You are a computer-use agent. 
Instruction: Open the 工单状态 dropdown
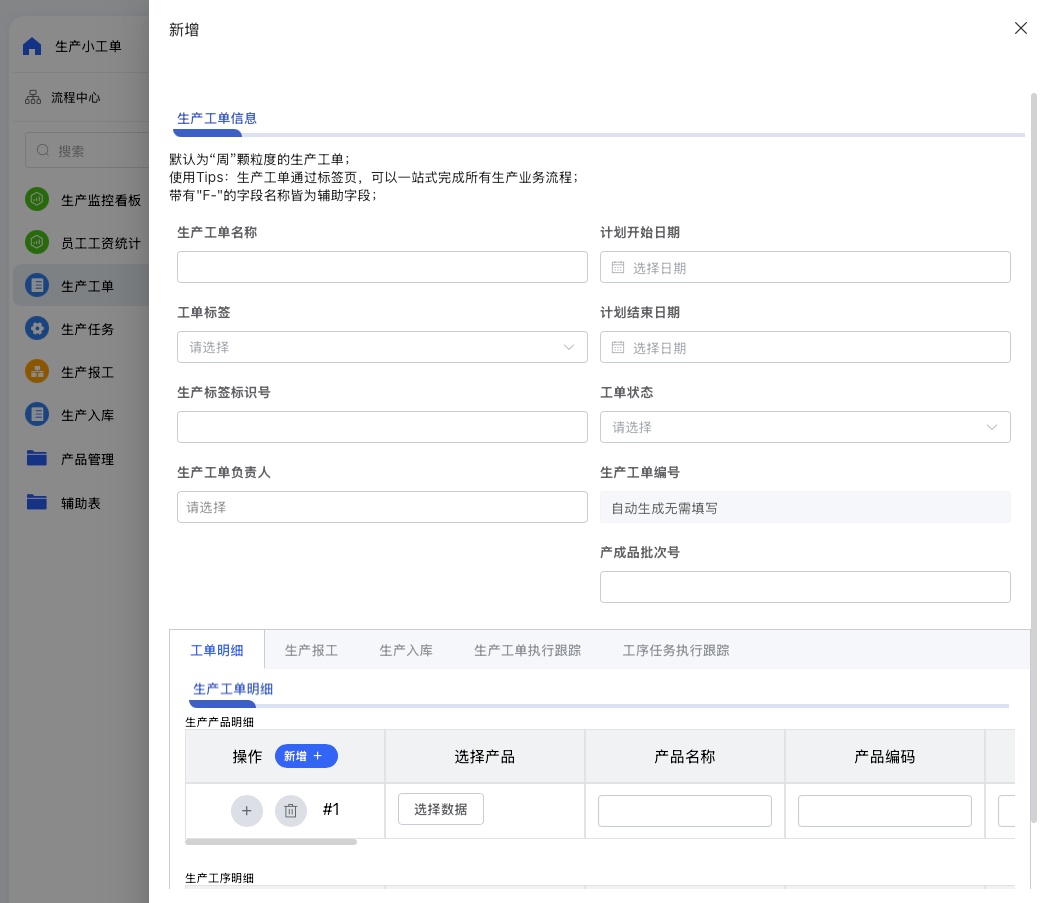pyautogui.click(x=805, y=427)
